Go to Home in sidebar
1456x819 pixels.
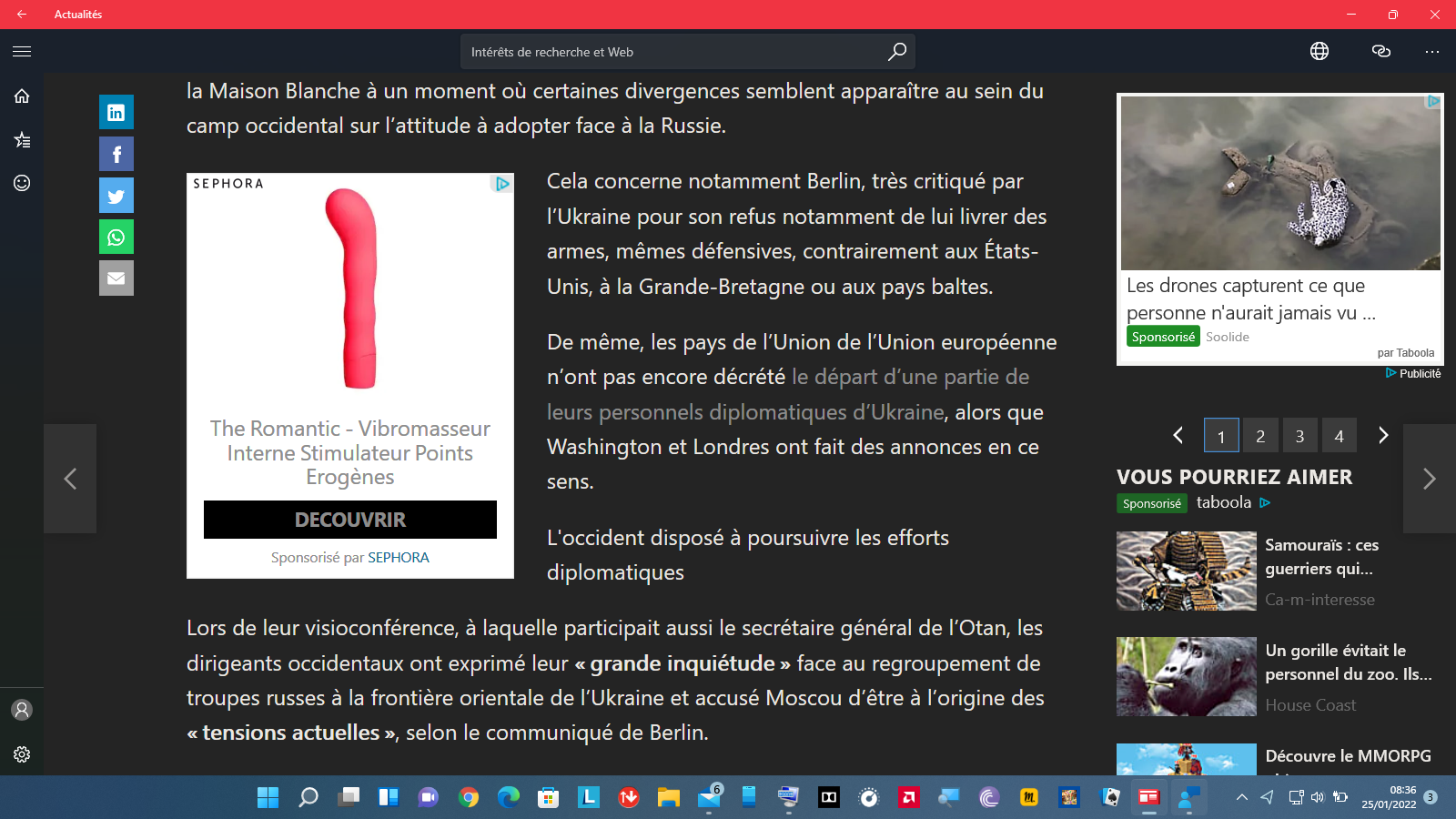pyautogui.click(x=22, y=96)
